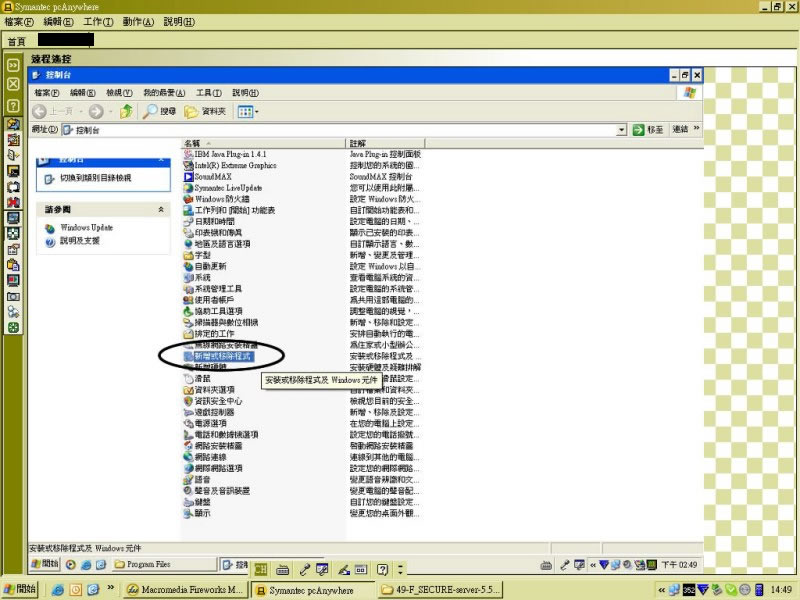This screenshot has width=800, height=600.
Task: Select the 聲音及音訊裝置 item
Action: coord(217,491)
